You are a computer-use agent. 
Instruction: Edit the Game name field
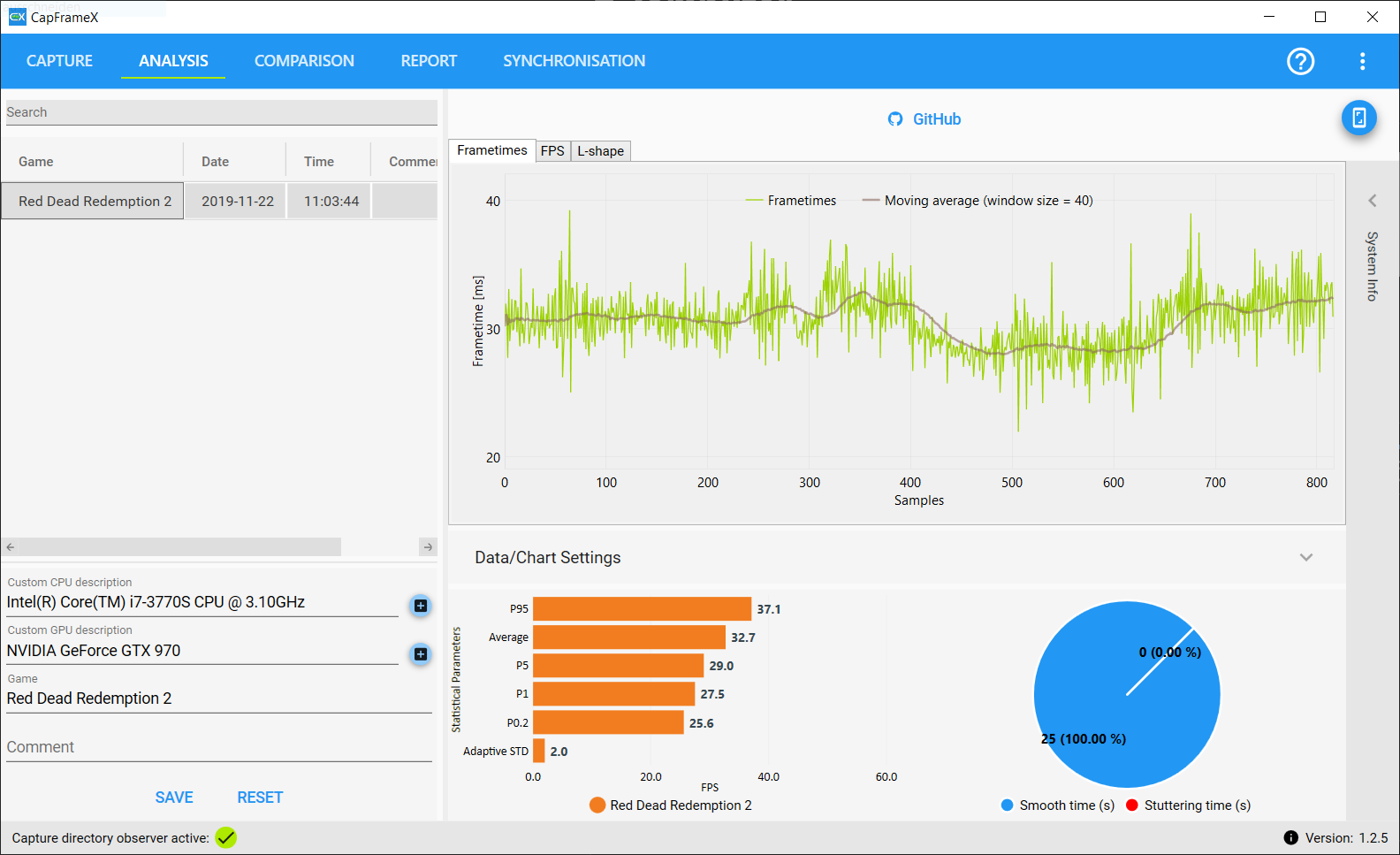tap(219, 699)
